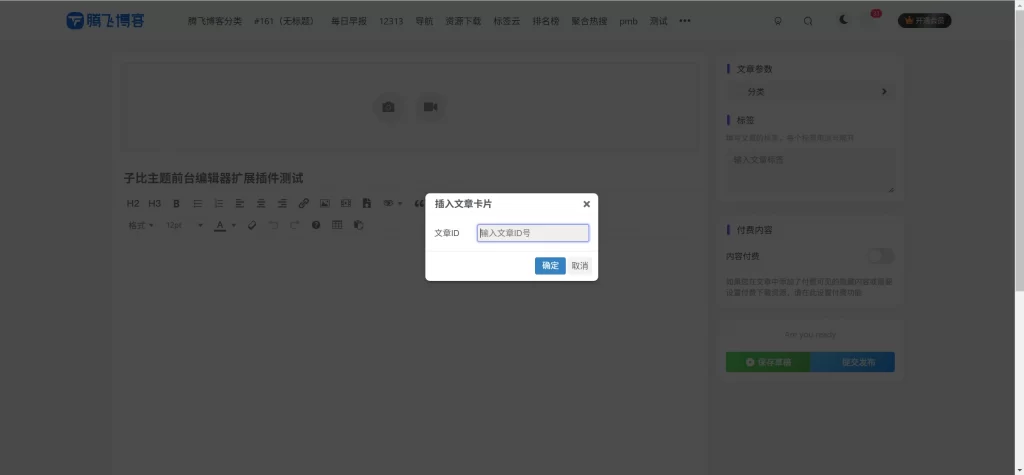Click the insert table icon
1024x475 pixels.
[x=337, y=225]
